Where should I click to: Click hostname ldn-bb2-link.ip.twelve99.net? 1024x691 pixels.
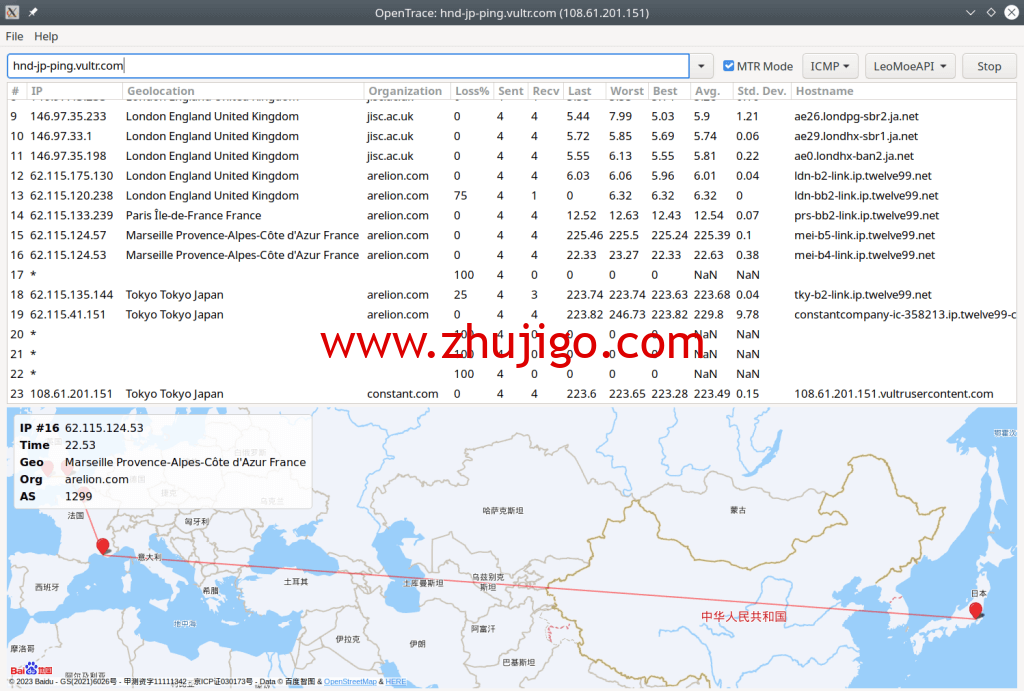(866, 195)
